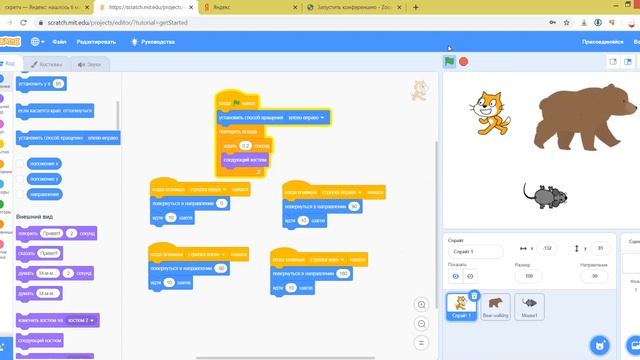The height and width of the screenshot is (360, 640).
Task: Open the костюм 2 dropdown in palette
Action: click(x=80, y=320)
